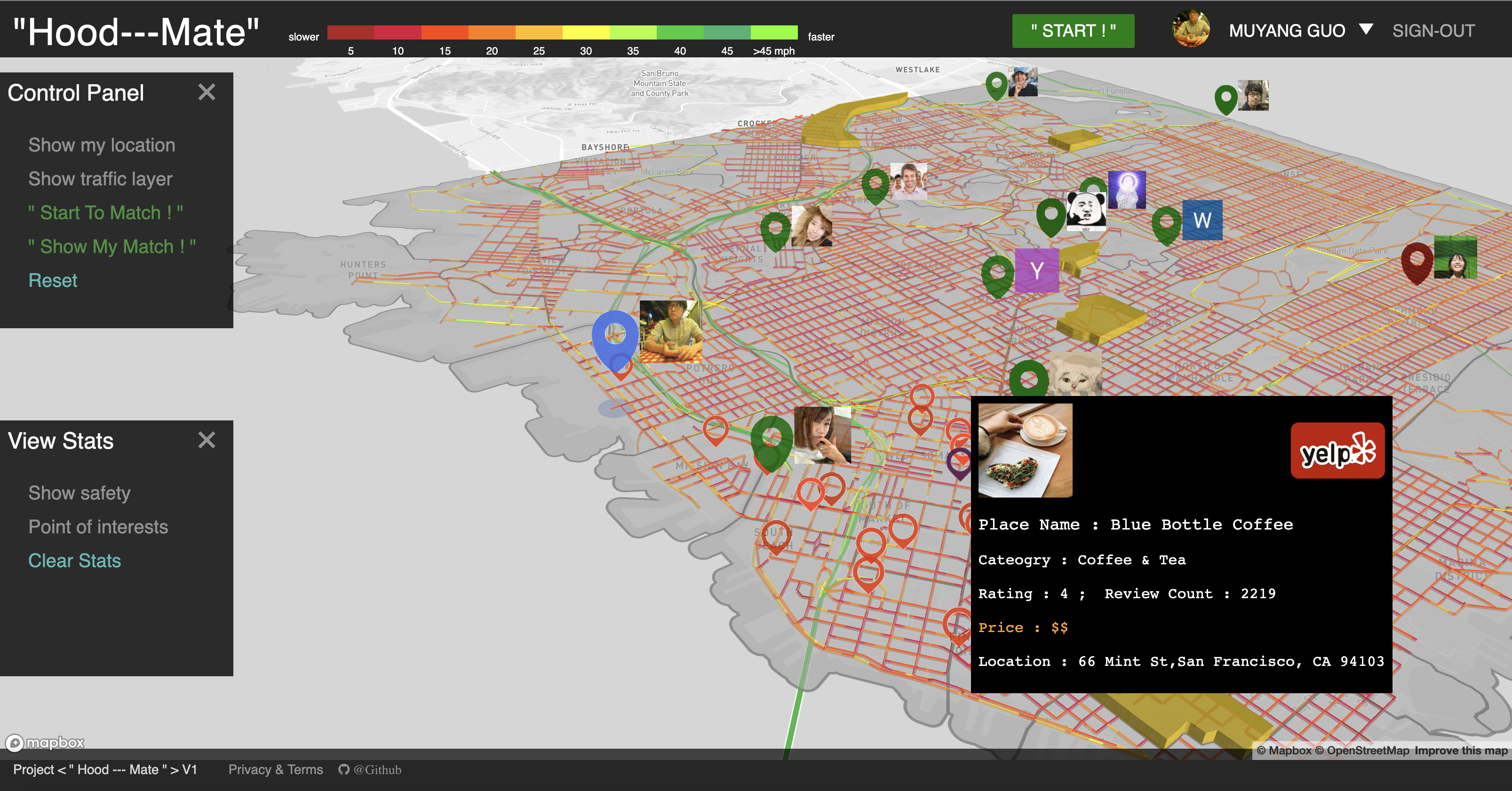Open the Github icon link in footer

point(344,769)
